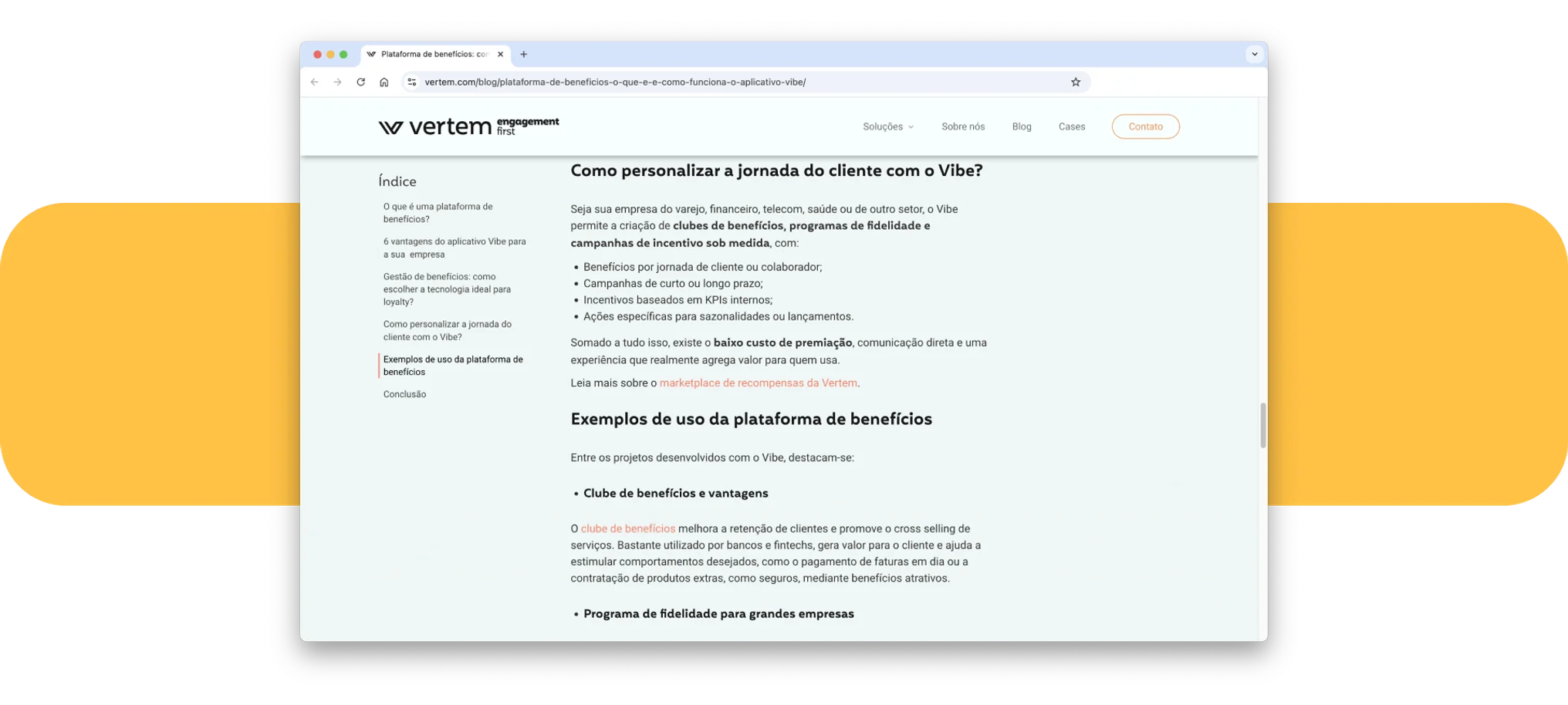Viewport: 1568px width, 705px height.
Task: Open the browser home icon
Action: (x=384, y=82)
